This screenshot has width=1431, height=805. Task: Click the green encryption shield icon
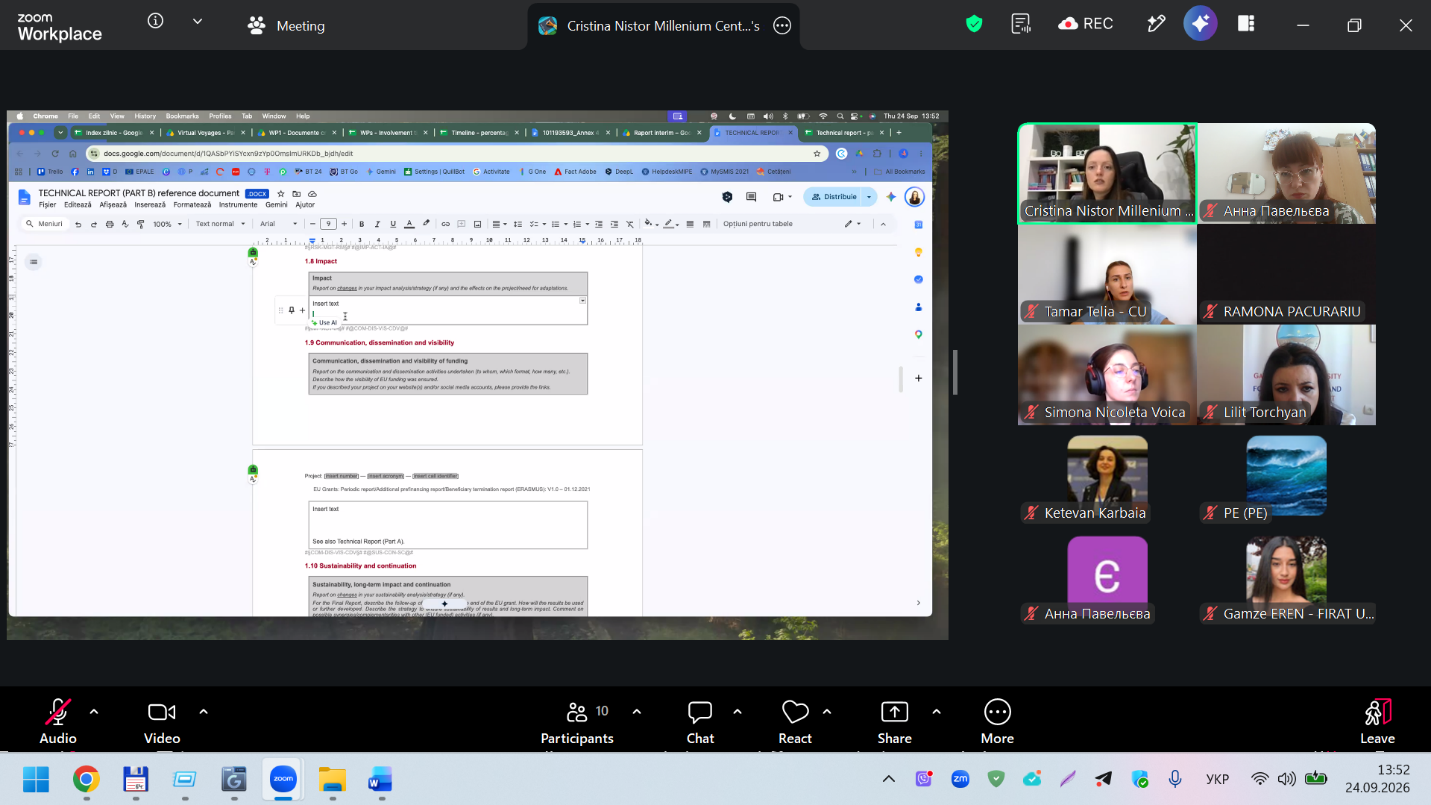974,24
